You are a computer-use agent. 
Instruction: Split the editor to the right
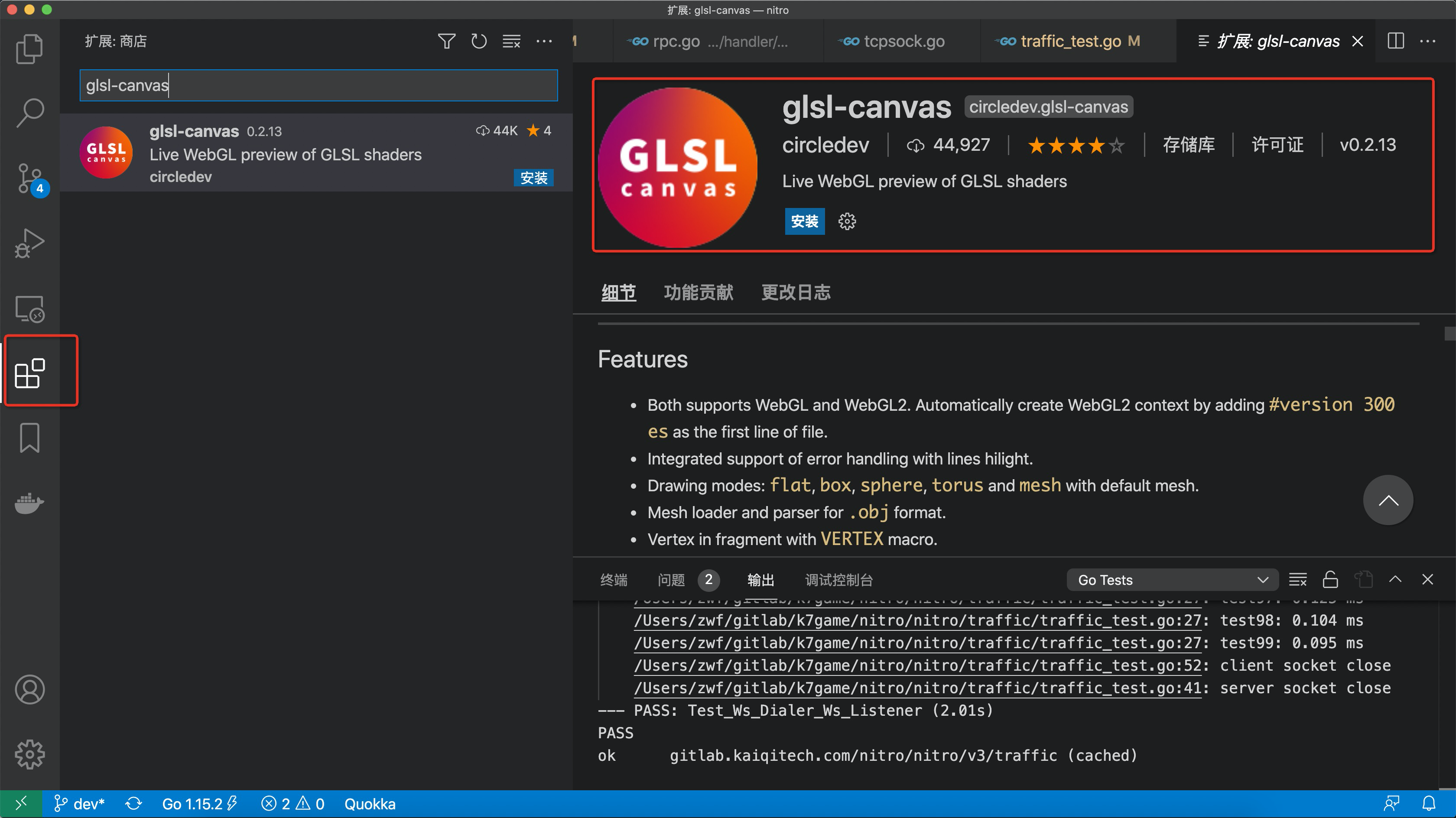coord(1395,41)
